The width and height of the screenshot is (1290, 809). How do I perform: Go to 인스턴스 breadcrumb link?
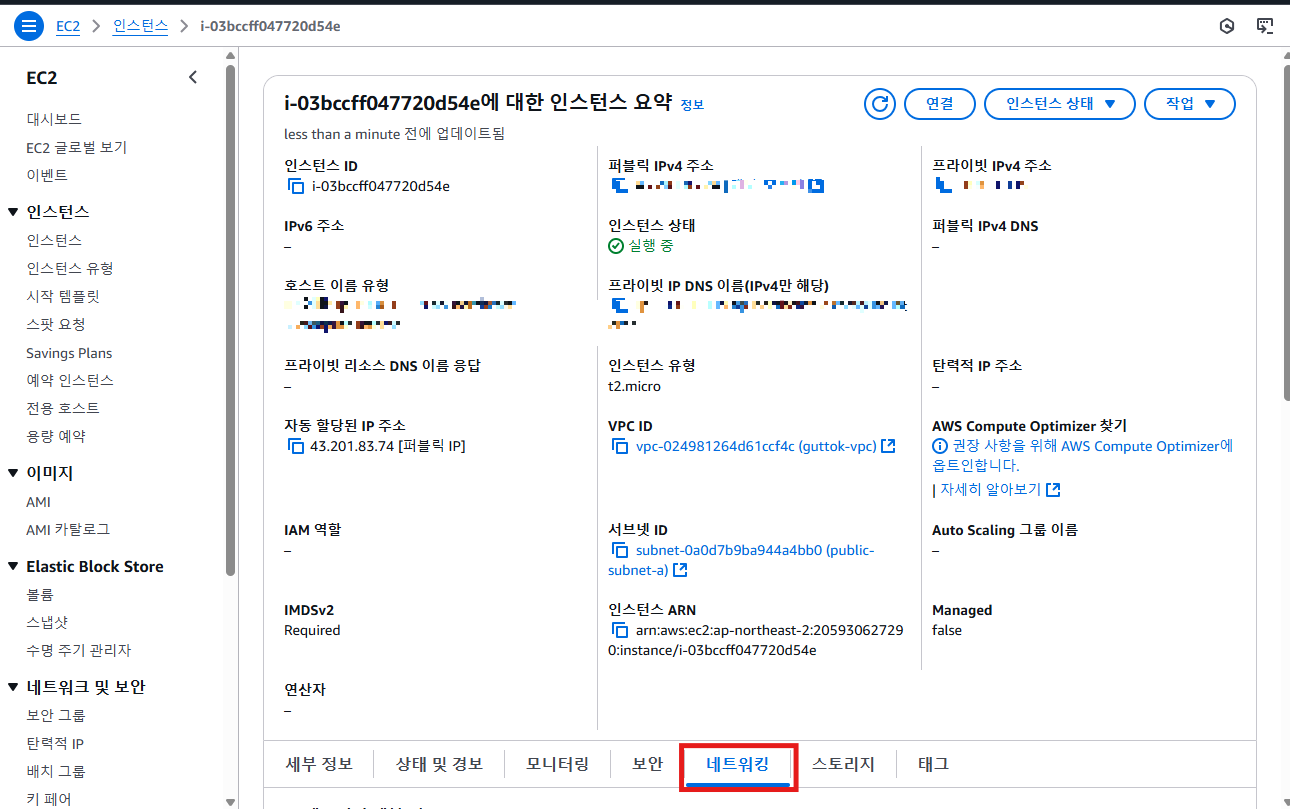click(x=140, y=26)
